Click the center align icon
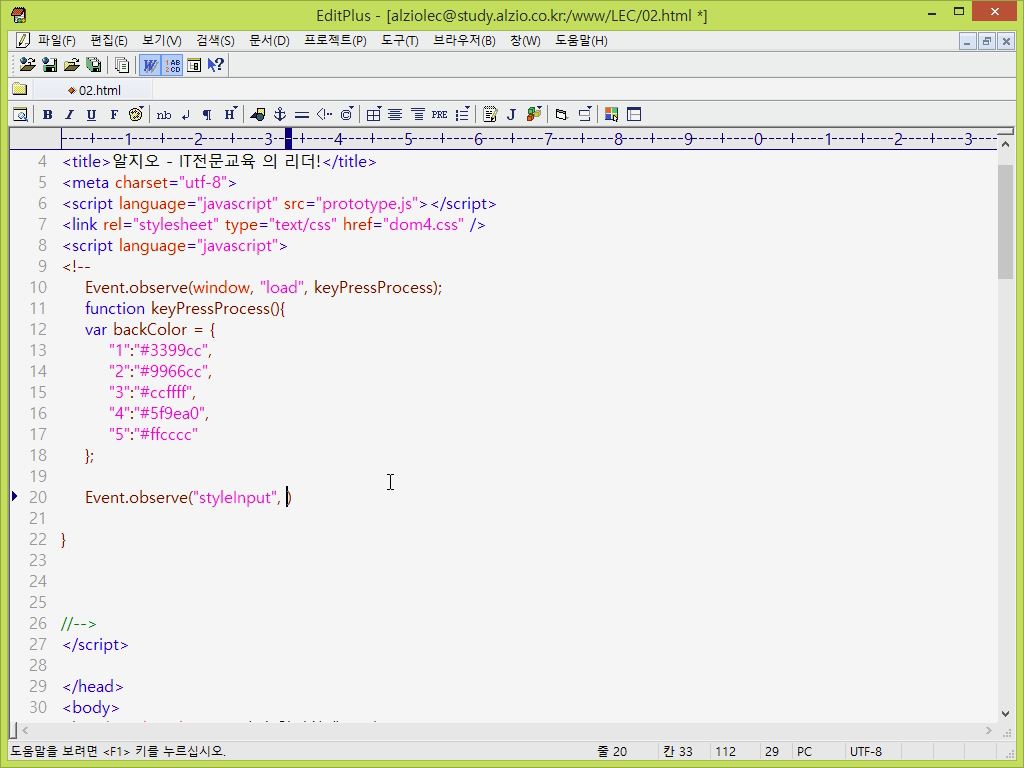The image size is (1024, 768). (395, 115)
